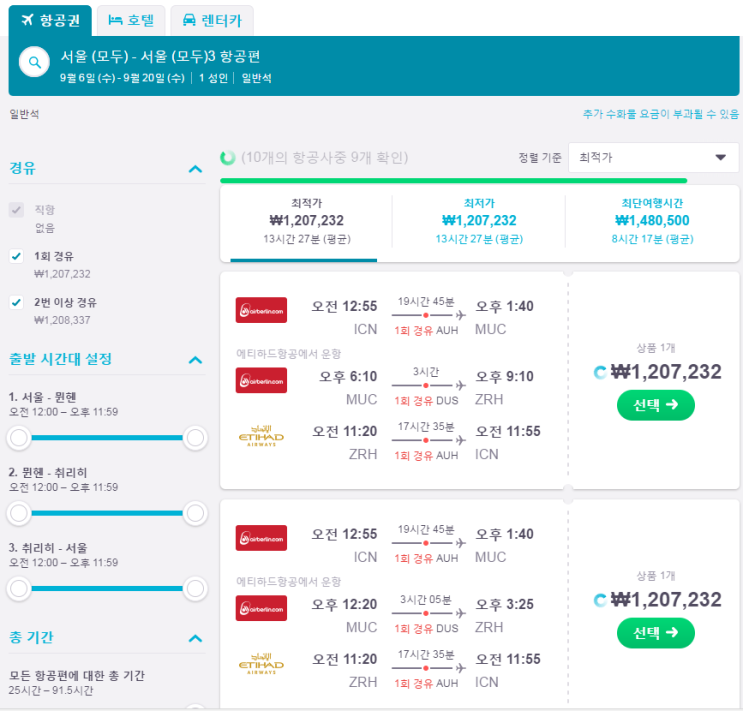Click the loading spinner beside airline count
Viewport: 743px width, 711px height.
[228, 158]
